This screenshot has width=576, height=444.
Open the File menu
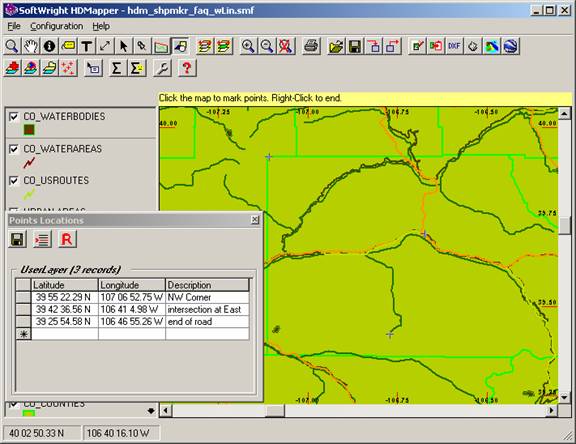14,26
